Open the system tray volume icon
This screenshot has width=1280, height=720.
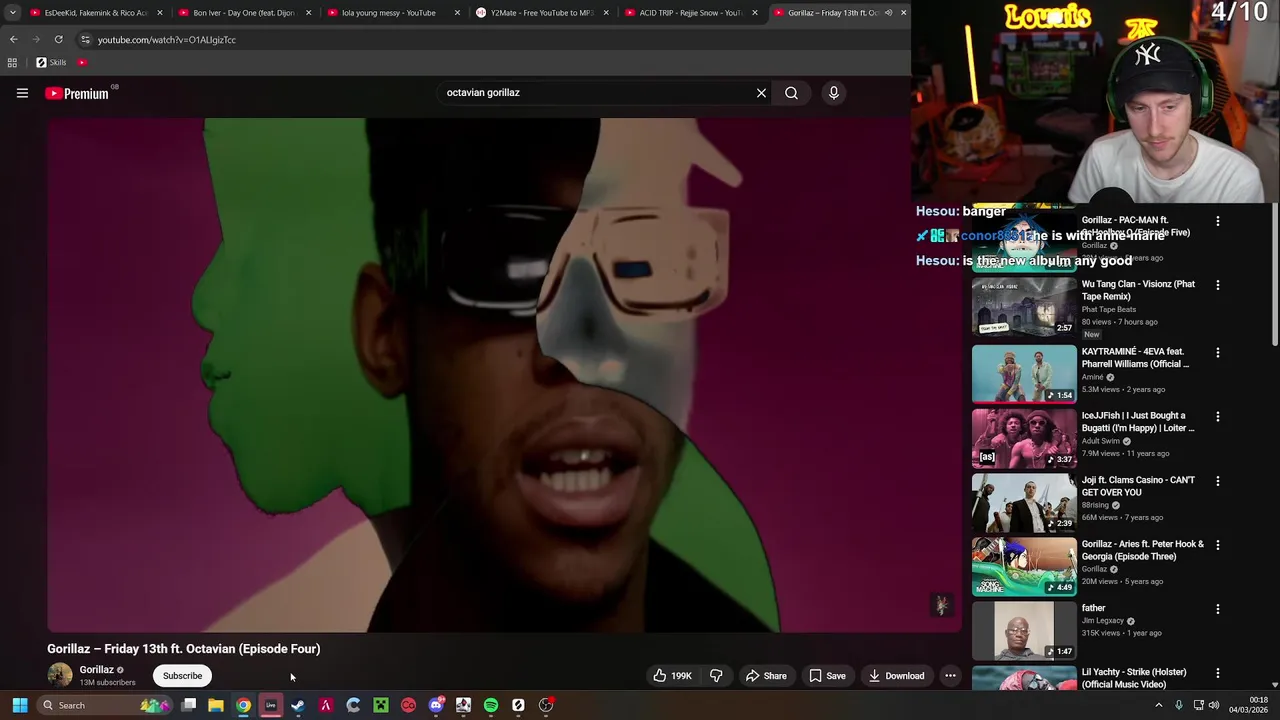[1214, 705]
